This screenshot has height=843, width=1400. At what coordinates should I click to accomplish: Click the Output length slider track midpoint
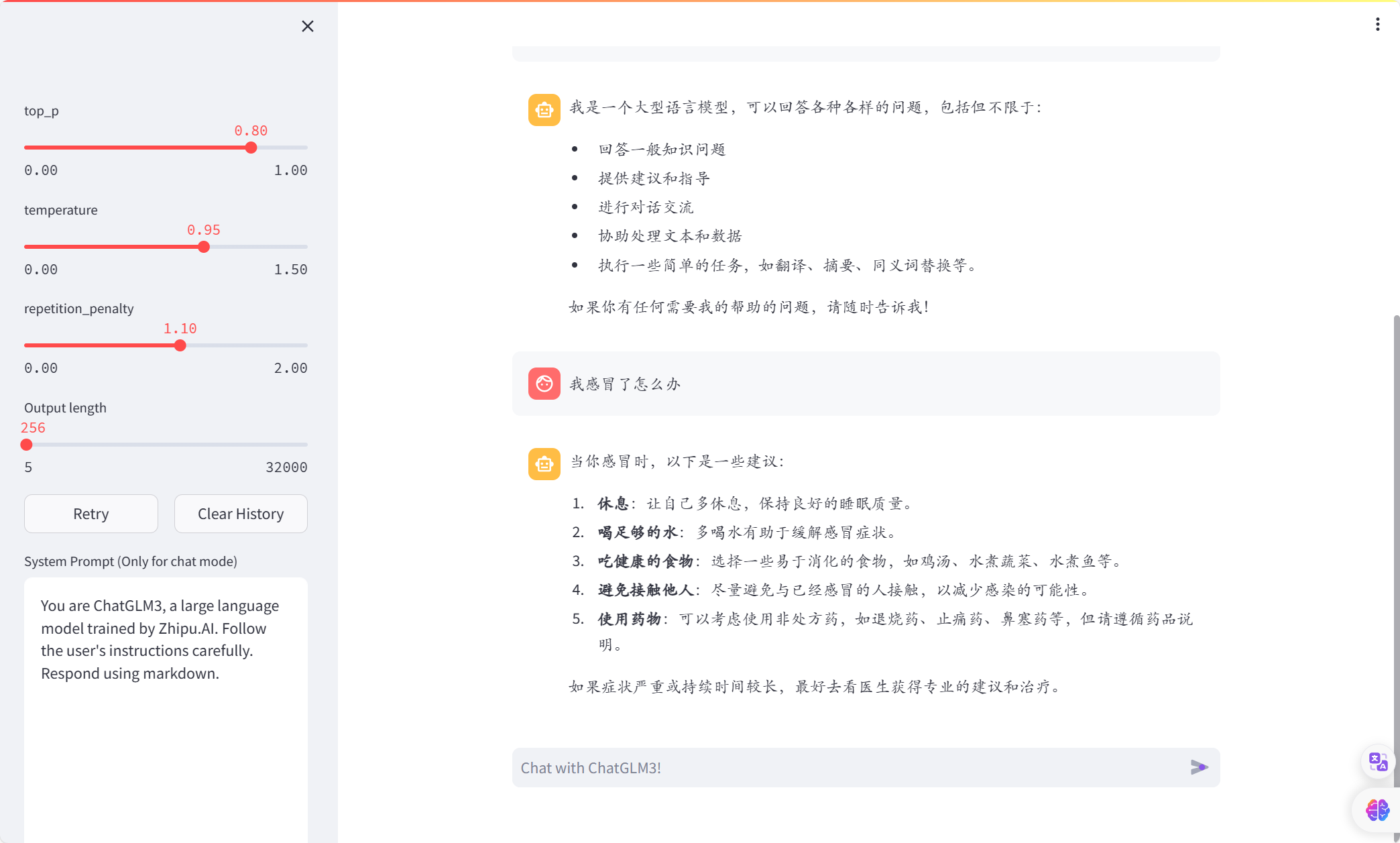[166, 445]
